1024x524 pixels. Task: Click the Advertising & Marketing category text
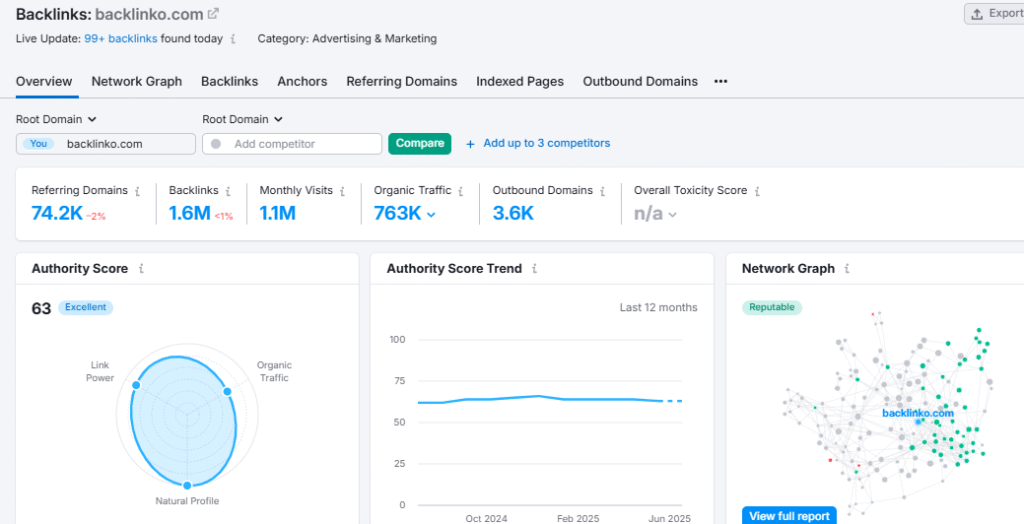tap(374, 39)
